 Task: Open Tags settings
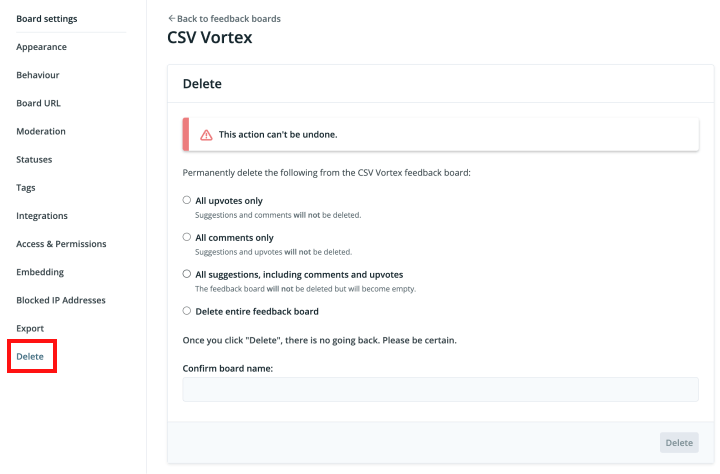pyautogui.click(x=26, y=188)
